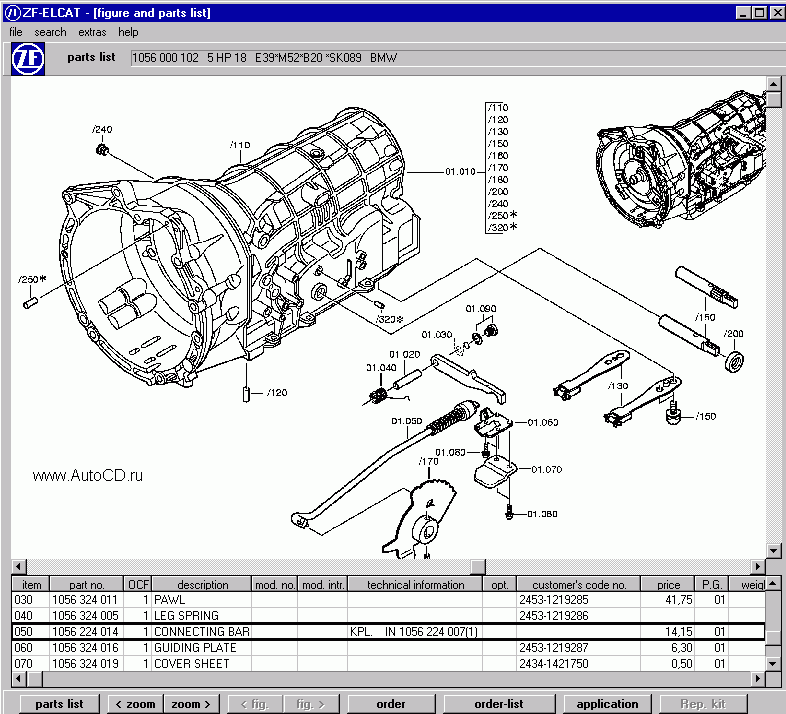Select the GUIDING PLATE row
Viewport: 786px width, 714px height.
[x=388, y=648]
